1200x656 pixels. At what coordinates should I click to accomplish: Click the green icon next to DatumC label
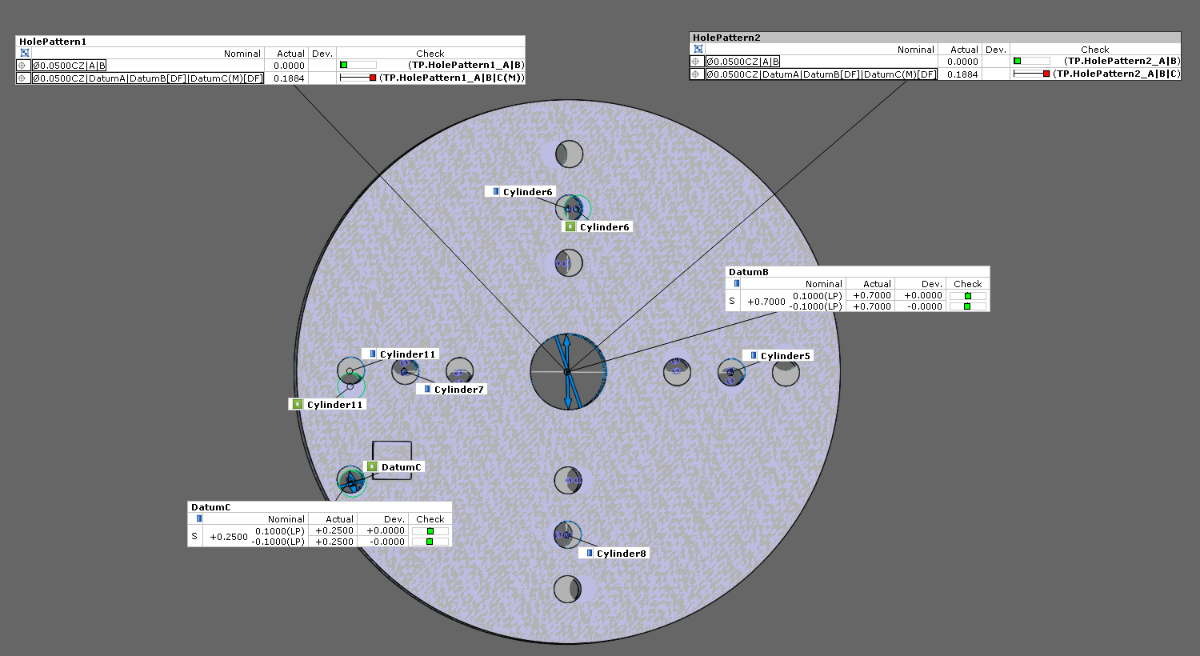tap(372, 467)
